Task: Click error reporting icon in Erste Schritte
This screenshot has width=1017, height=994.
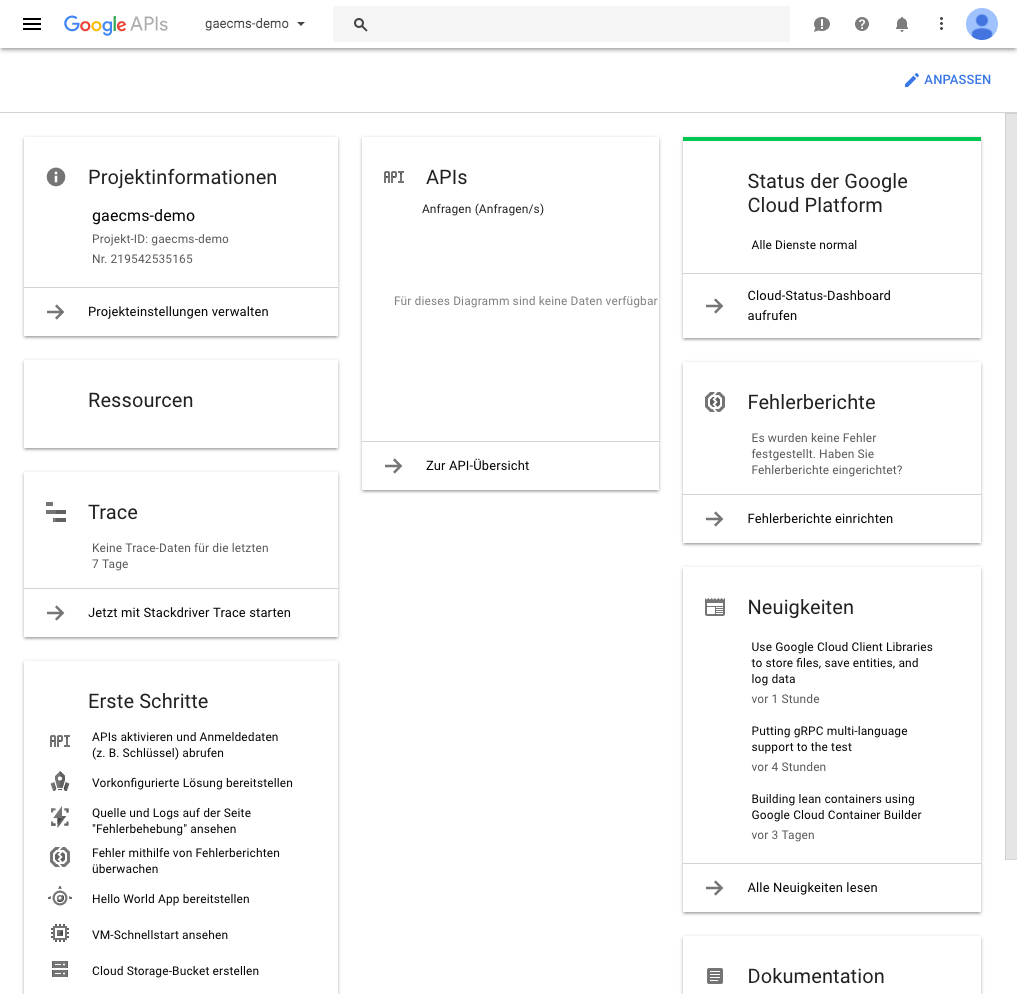Action: click(60, 857)
